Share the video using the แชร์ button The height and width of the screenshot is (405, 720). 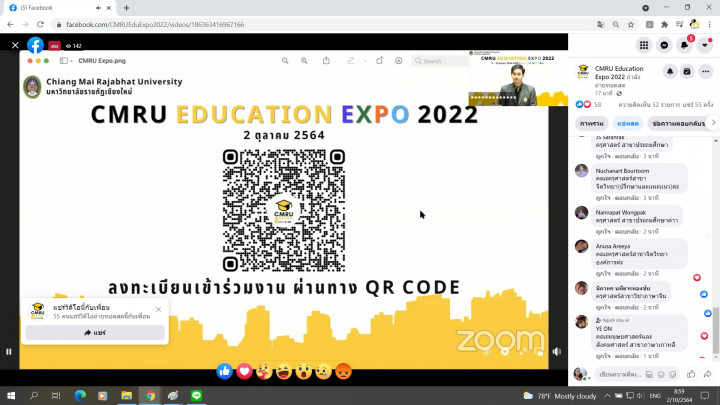click(x=95, y=332)
